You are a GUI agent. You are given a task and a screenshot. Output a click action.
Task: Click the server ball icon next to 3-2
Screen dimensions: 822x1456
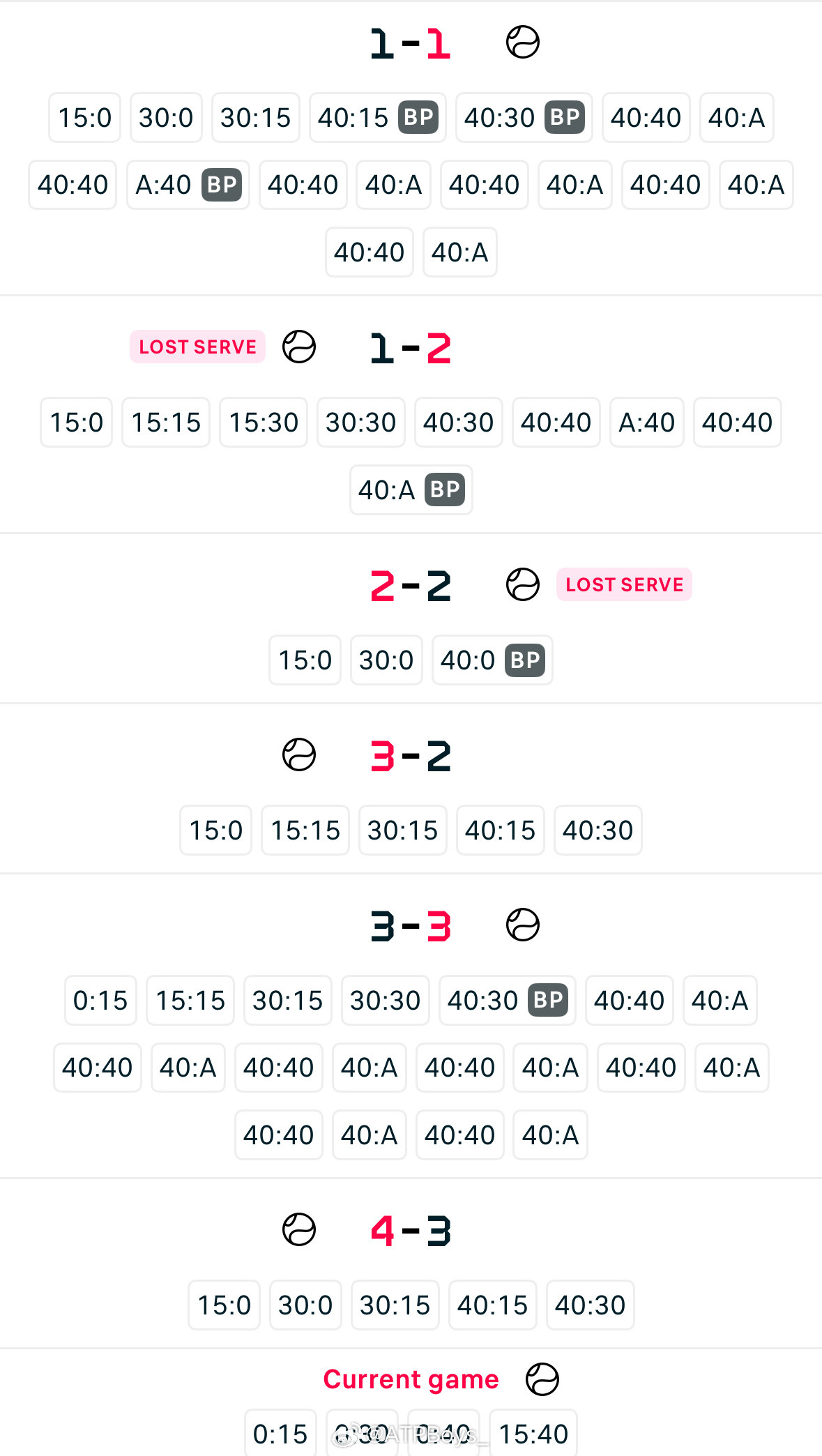[x=299, y=754]
